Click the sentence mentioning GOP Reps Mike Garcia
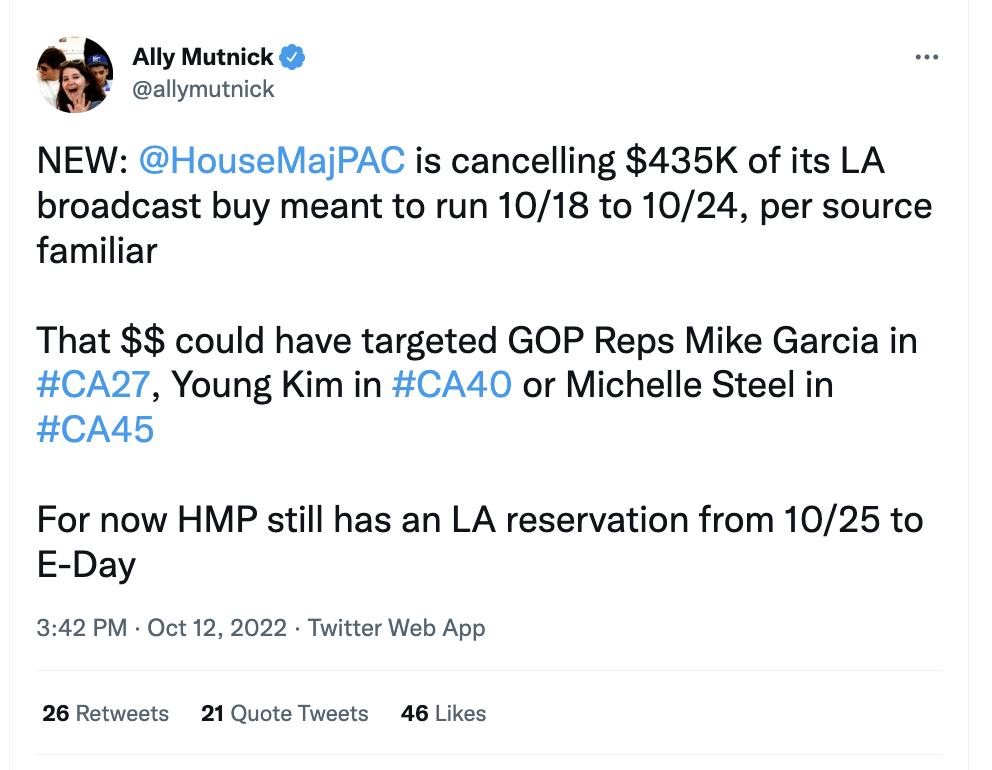This screenshot has height=770, width=992. 476,341
